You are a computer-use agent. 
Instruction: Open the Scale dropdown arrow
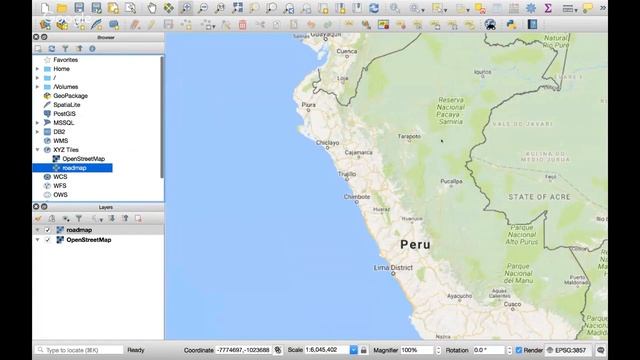353,350
